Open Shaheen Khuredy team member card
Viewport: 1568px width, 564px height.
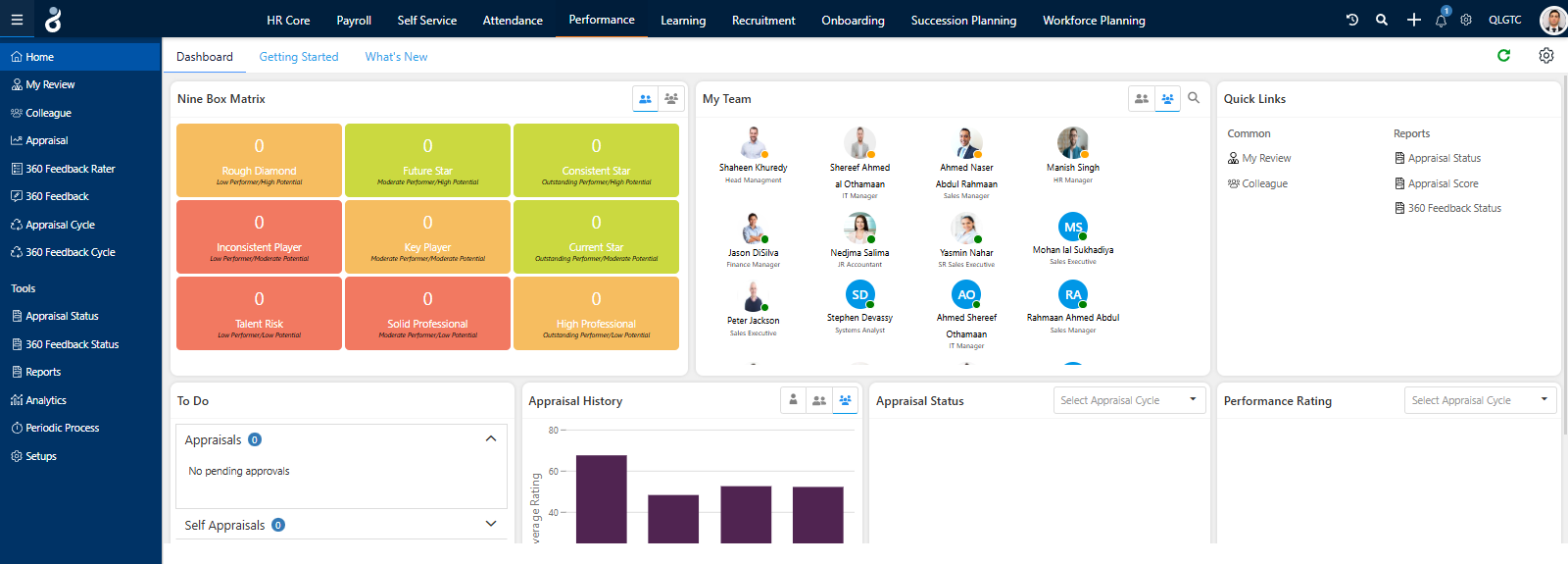(753, 156)
